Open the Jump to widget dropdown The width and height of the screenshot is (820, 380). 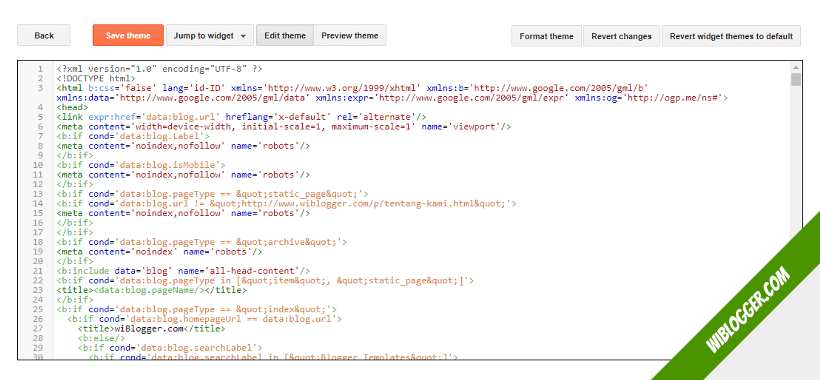pyautogui.click(x=210, y=36)
